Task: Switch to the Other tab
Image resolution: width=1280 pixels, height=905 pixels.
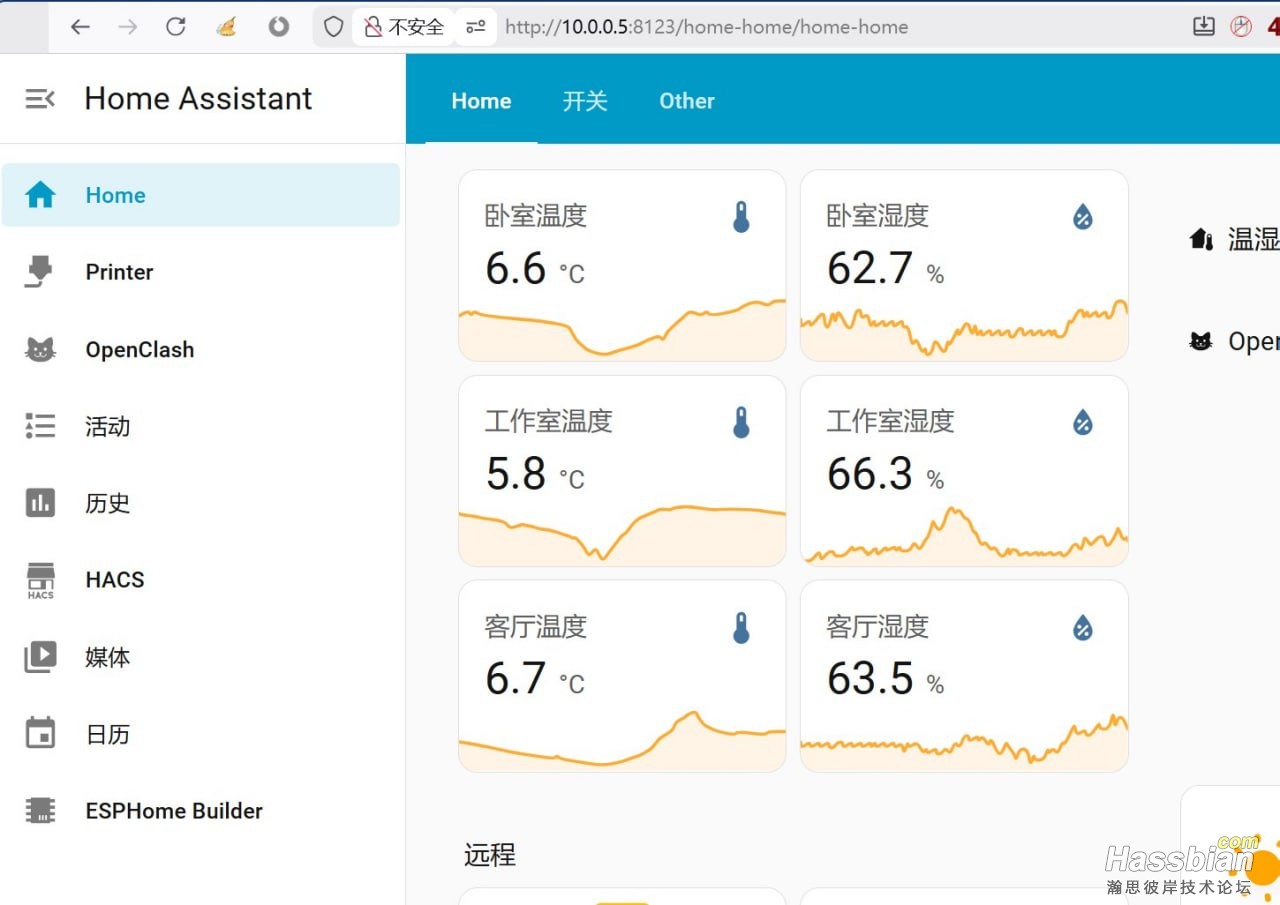Action: coord(686,101)
